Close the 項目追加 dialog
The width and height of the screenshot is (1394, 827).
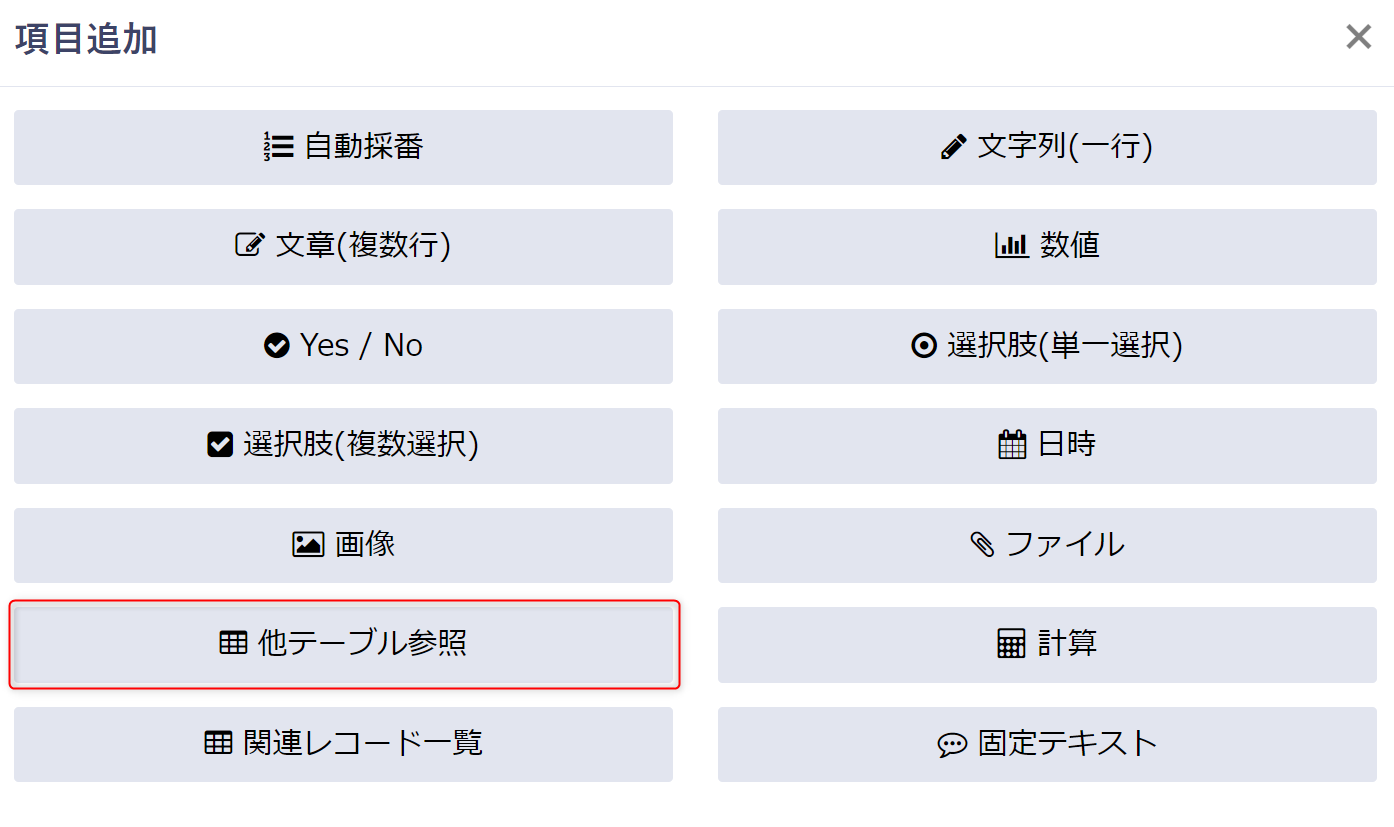click(x=1358, y=38)
